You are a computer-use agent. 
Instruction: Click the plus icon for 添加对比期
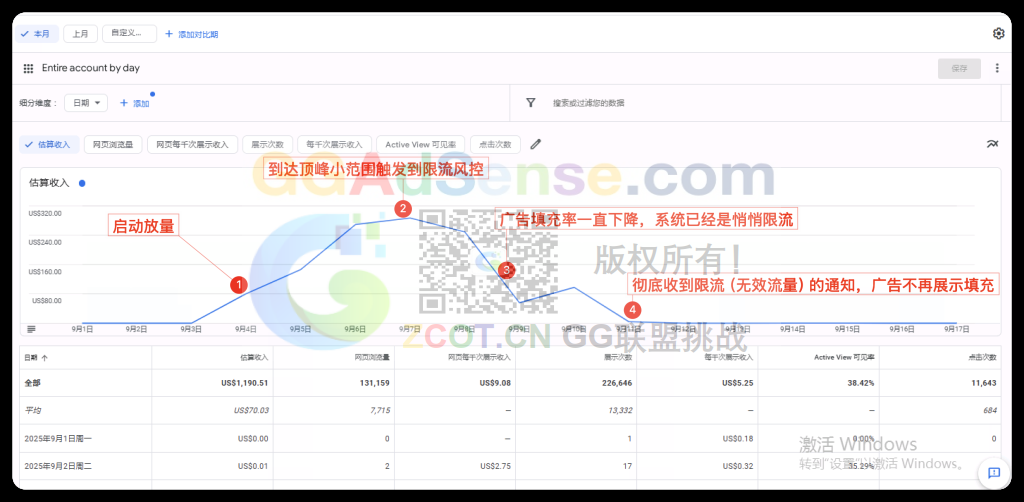[169, 34]
